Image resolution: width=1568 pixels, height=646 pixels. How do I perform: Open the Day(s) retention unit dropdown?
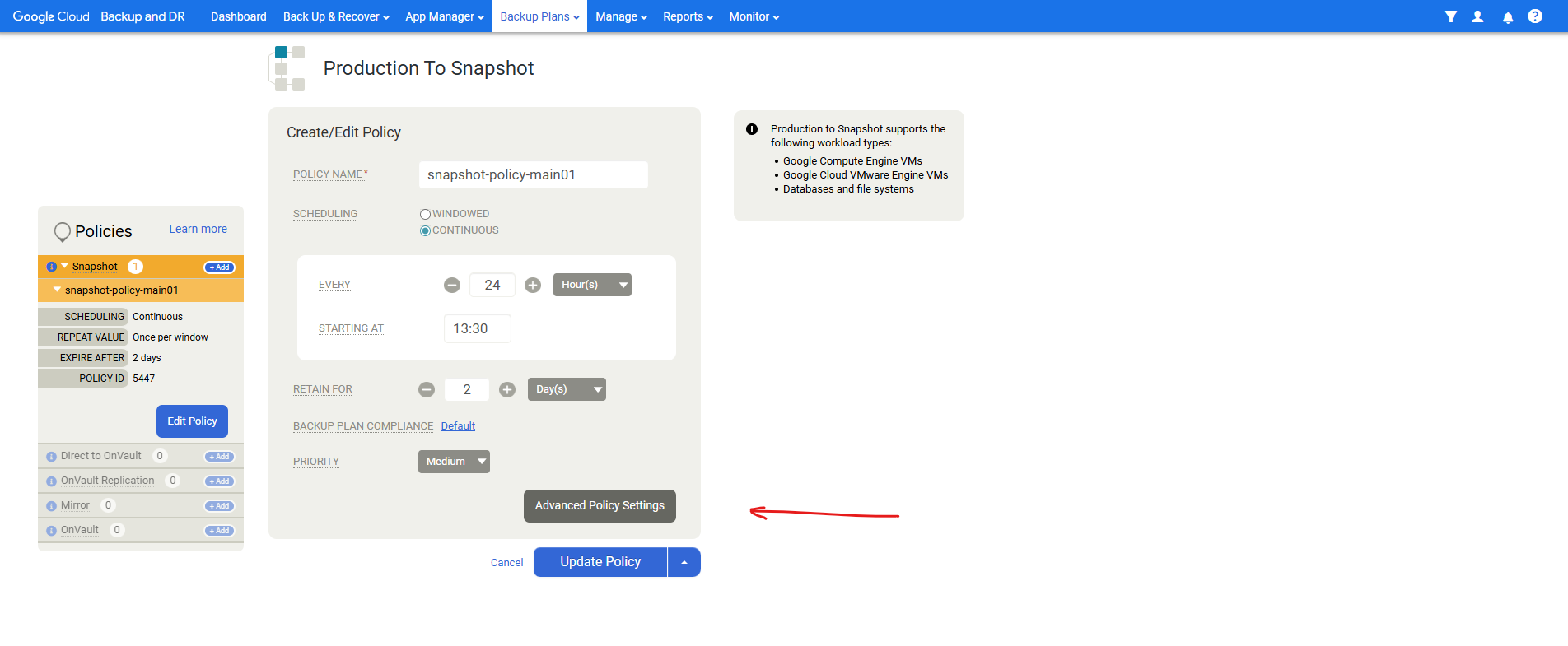tap(567, 389)
